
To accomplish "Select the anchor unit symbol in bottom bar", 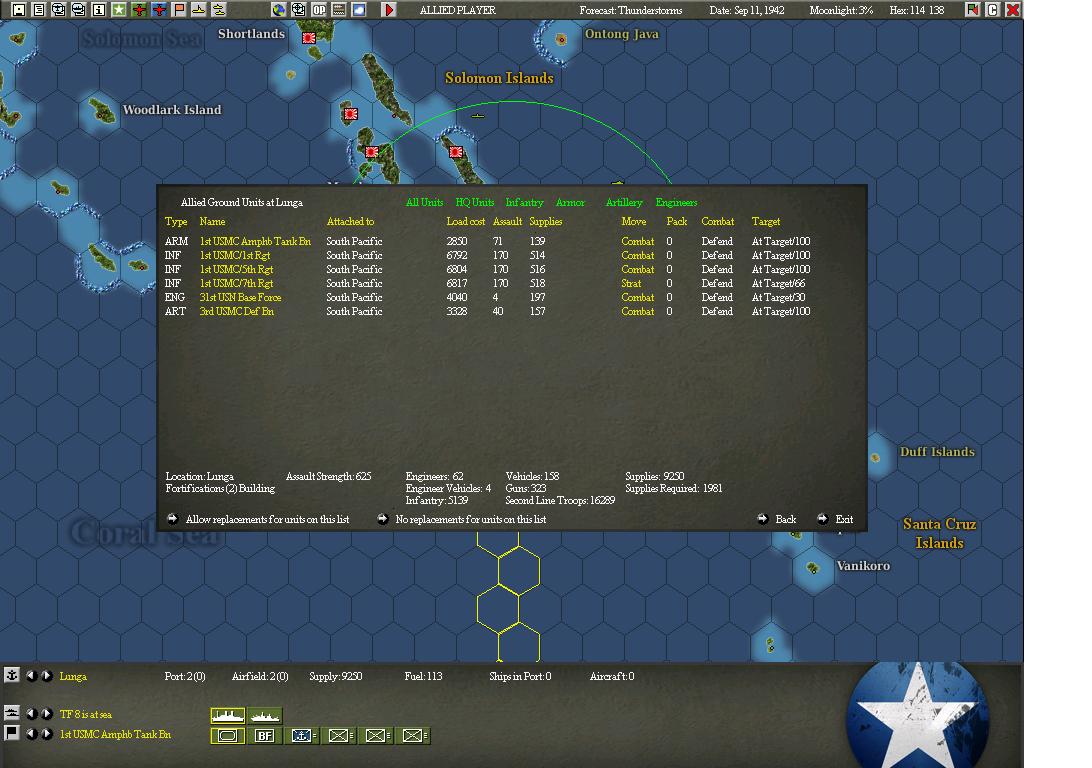I will point(302,735).
